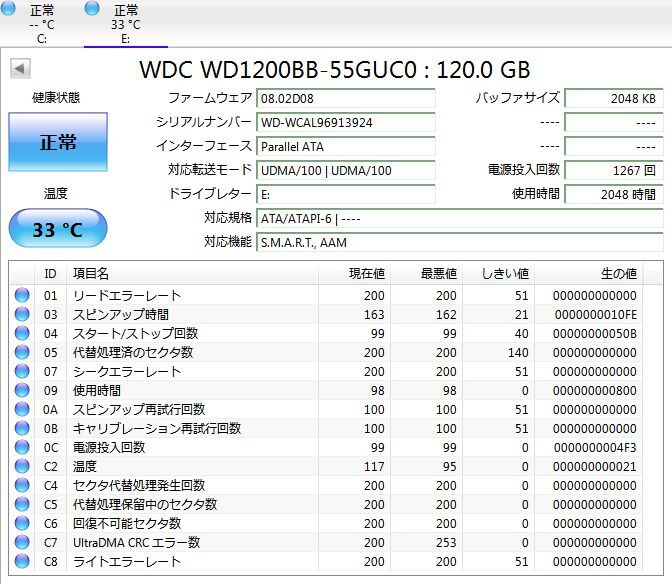Screen dimensions: 672x584
Task: Click status orb for 温度 attribute row
Action: click(x=22, y=467)
